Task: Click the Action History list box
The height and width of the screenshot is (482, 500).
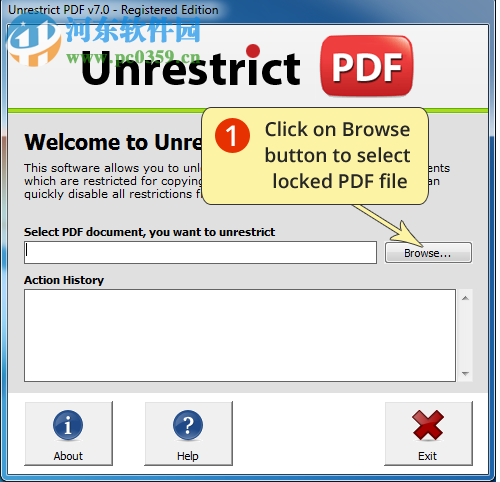Action: coord(240,335)
